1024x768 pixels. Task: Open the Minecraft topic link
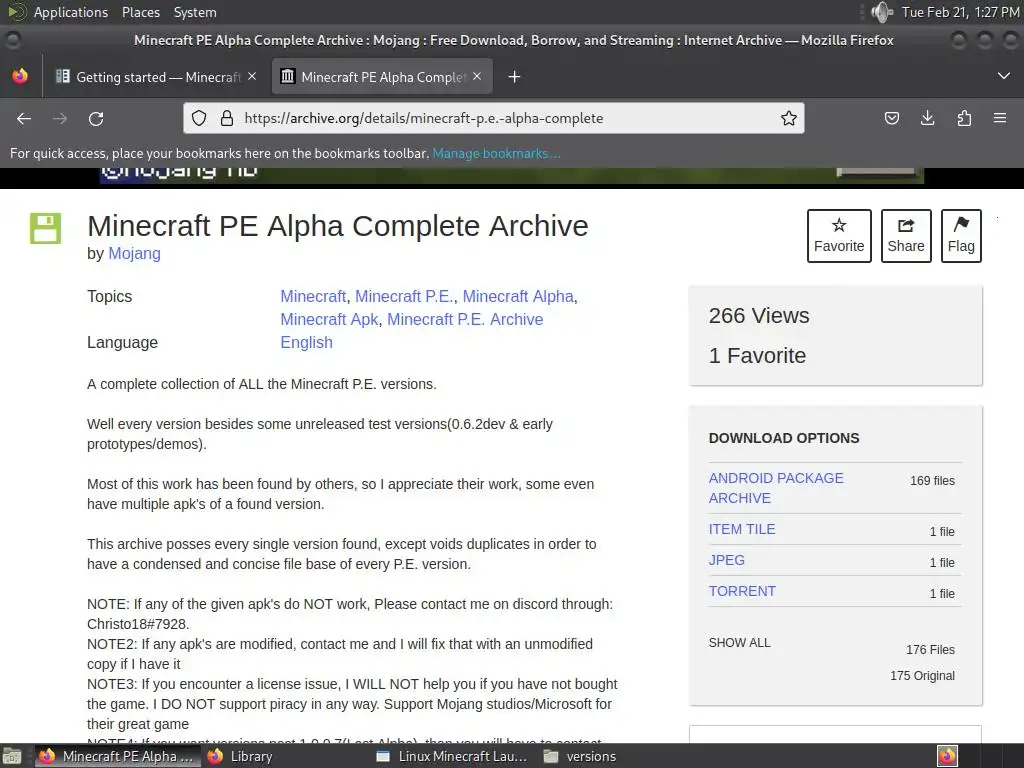pos(313,296)
